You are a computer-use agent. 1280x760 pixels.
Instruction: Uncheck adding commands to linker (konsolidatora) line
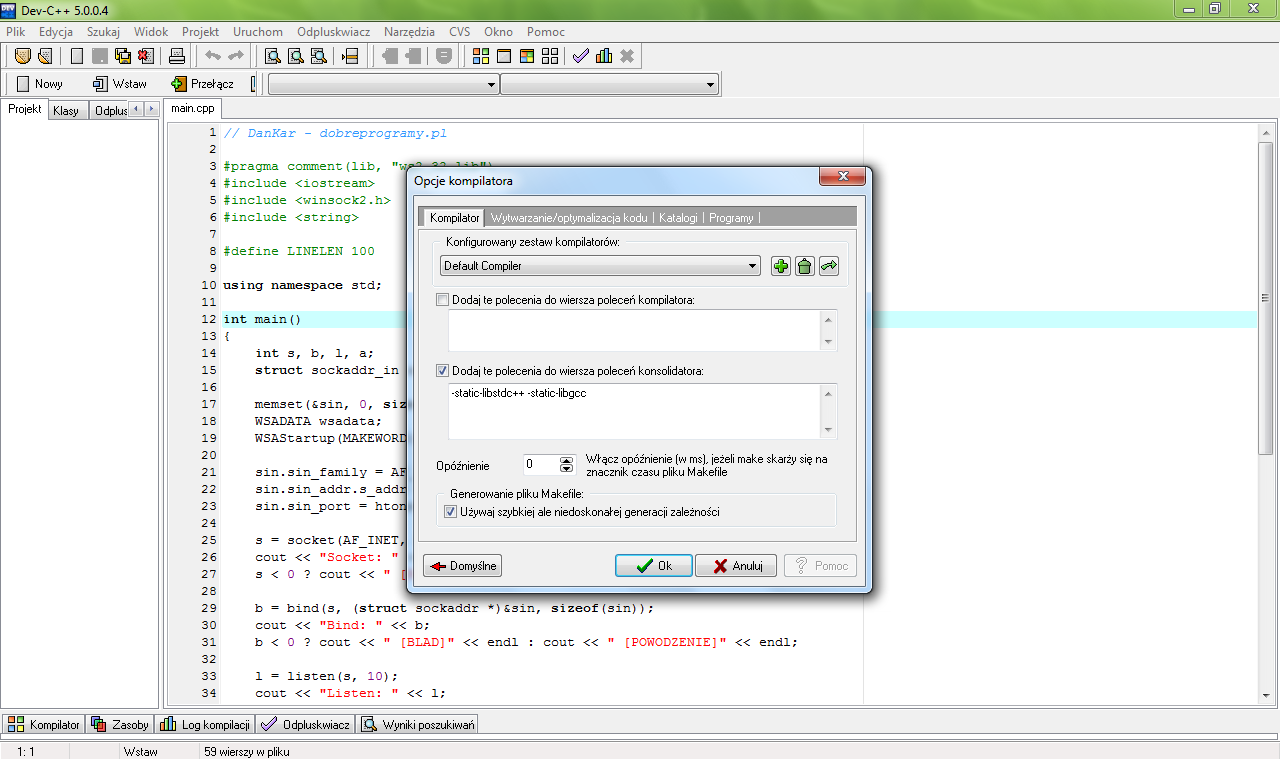coord(443,371)
